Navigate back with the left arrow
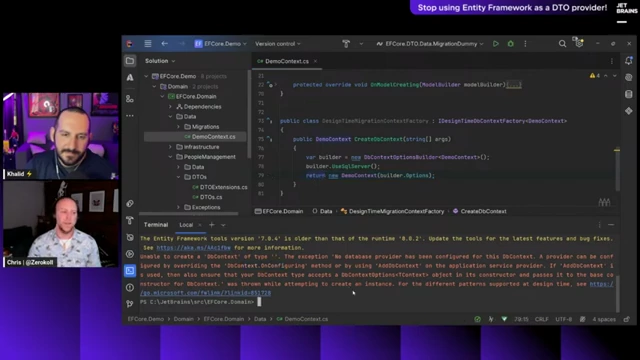The height and width of the screenshot is (360, 640). click(x=164, y=44)
